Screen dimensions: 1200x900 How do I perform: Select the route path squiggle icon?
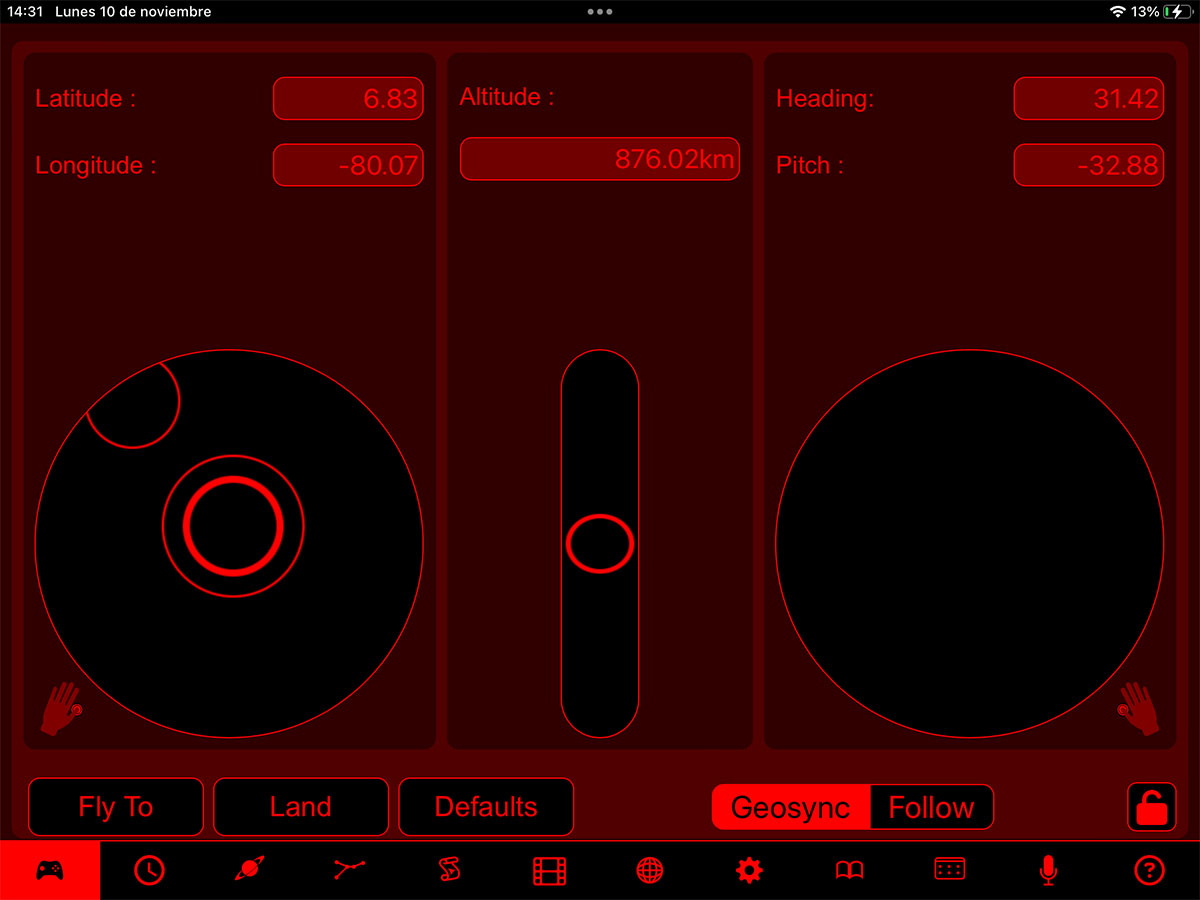[x=449, y=870]
